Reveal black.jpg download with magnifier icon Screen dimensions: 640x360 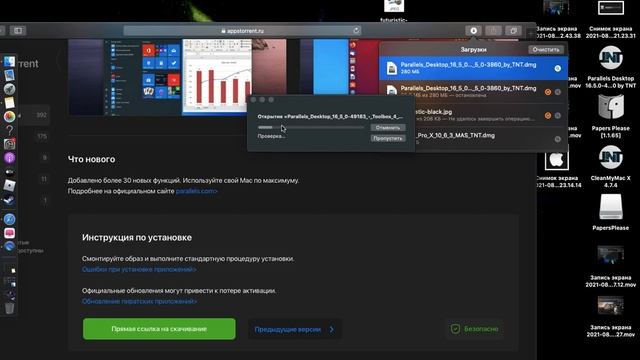click(x=558, y=116)
